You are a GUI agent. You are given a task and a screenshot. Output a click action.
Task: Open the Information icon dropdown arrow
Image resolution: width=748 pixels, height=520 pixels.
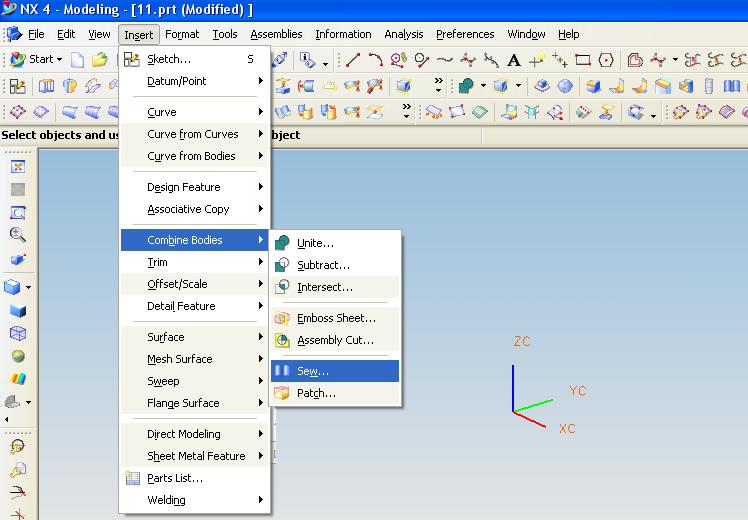pyautogui.click(x=325, y=63)
